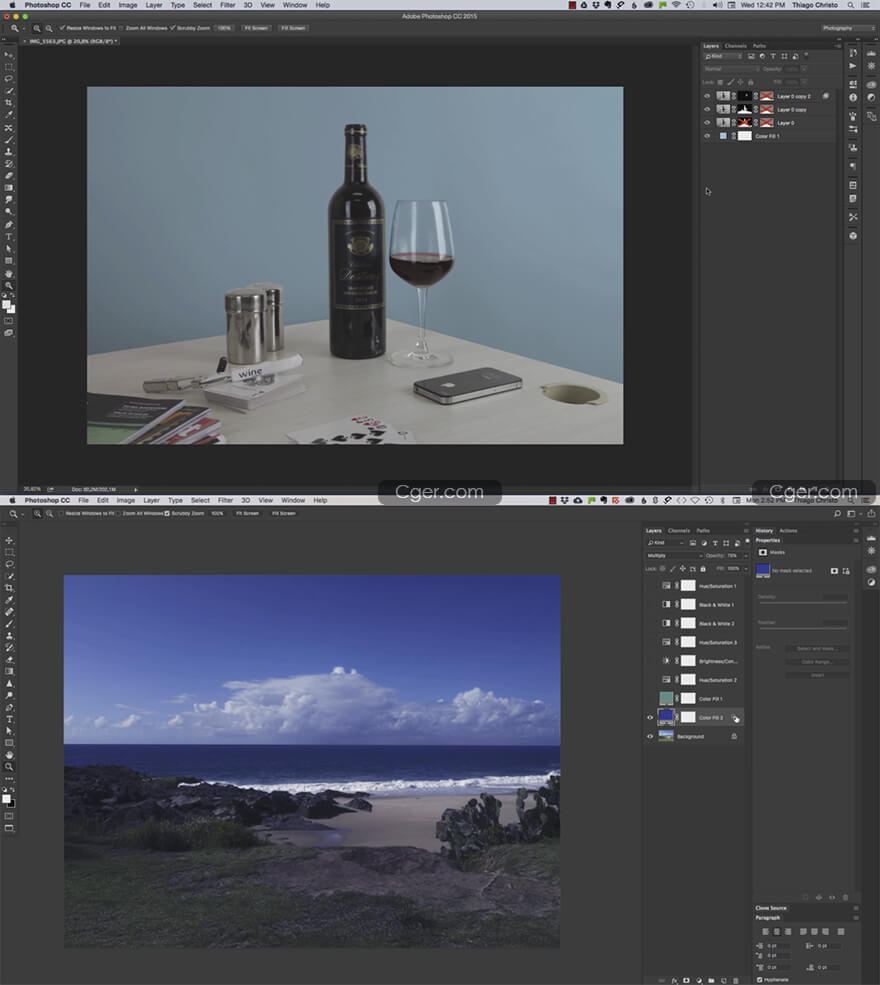Click lock-all padlock in top Layers panel
880x985 pixels.
pyautogui.click(x=751, y=82)
